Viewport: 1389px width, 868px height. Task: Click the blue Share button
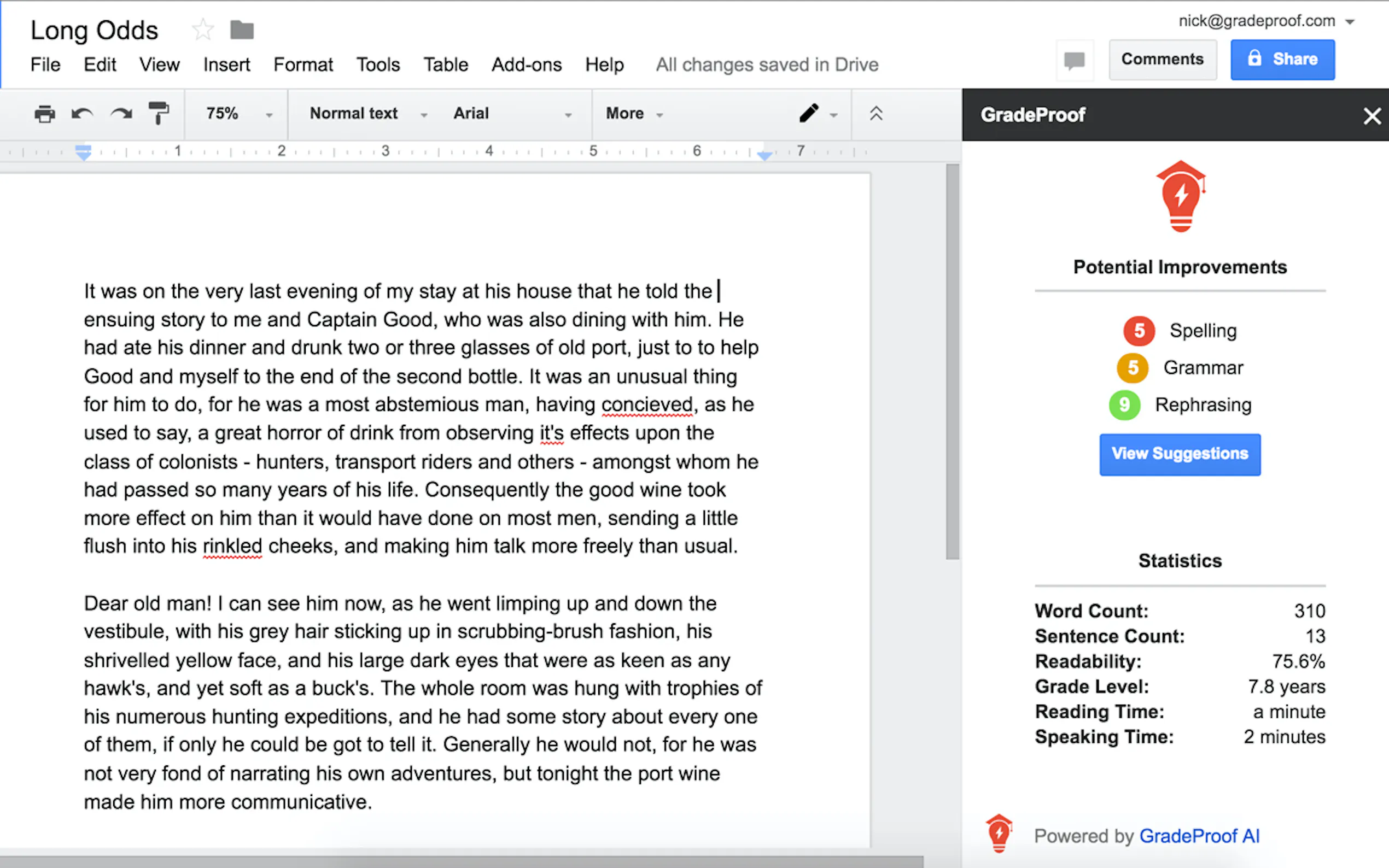pos(1282,60)
